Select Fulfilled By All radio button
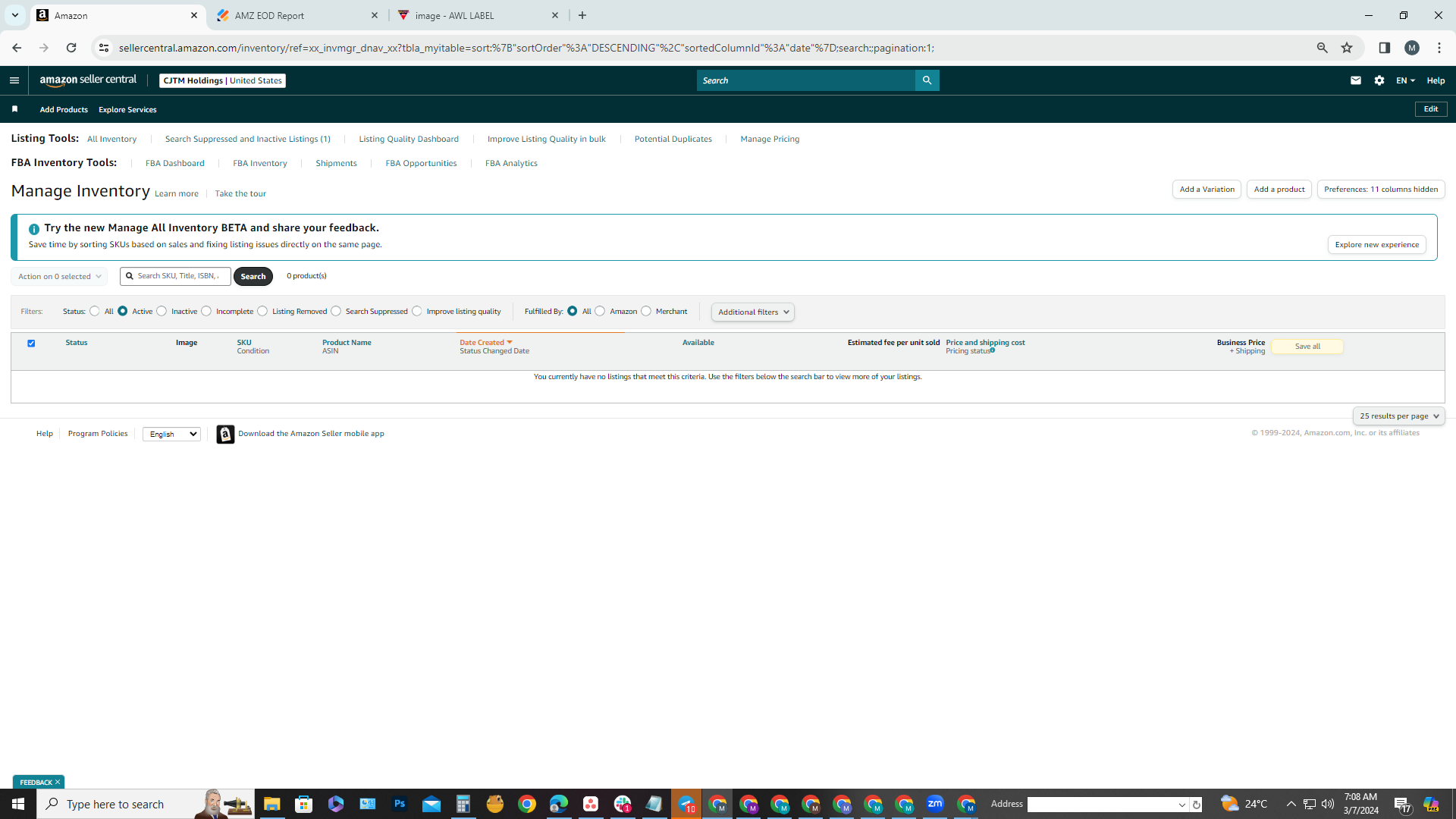 [x=573, y=311]
